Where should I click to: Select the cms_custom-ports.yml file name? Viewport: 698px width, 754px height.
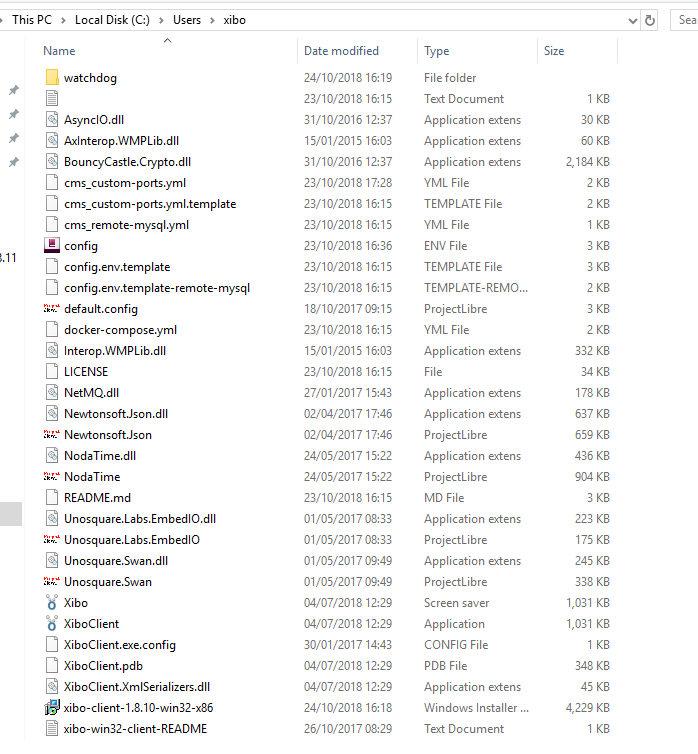pos(125,183)
